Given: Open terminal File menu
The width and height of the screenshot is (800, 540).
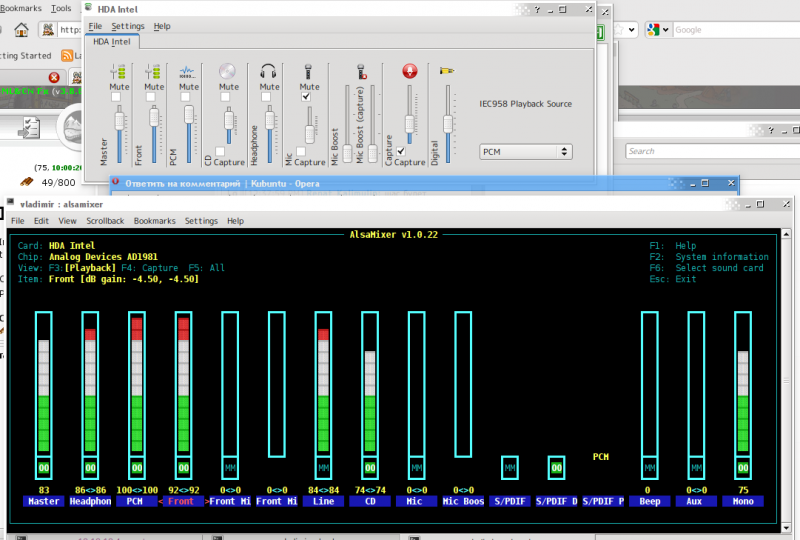Looking at the screenshot, I should pos(18,220).
